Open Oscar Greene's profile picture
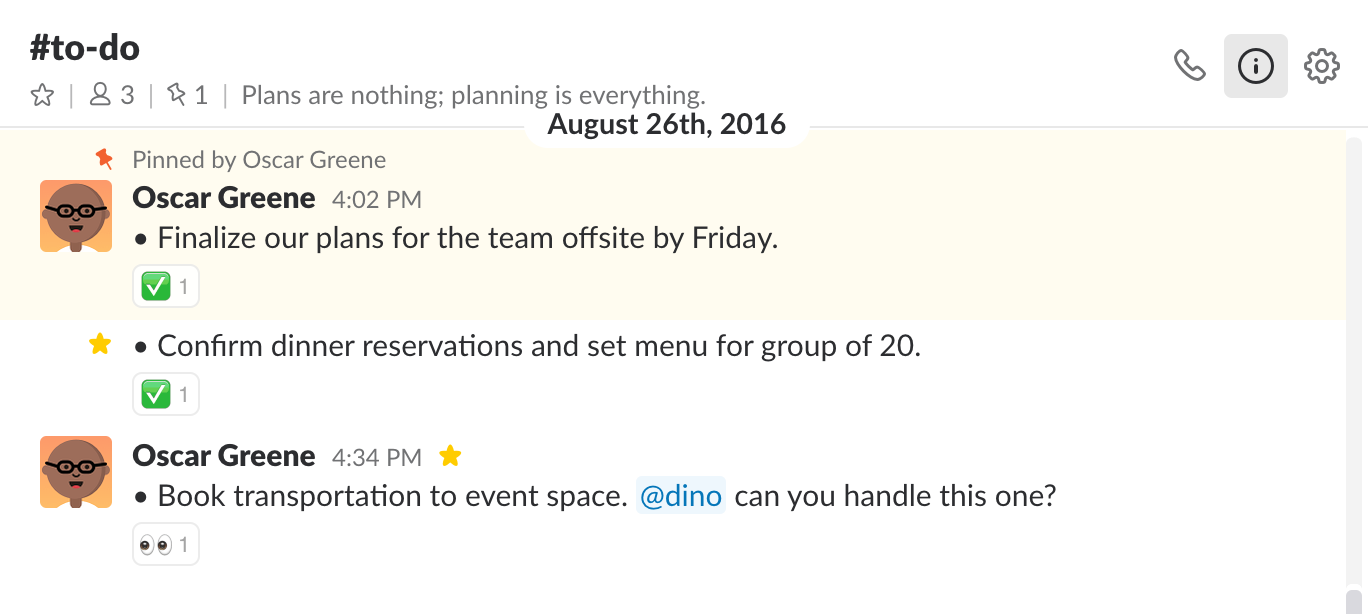The image size is (1368, 614). pos(75,215)
